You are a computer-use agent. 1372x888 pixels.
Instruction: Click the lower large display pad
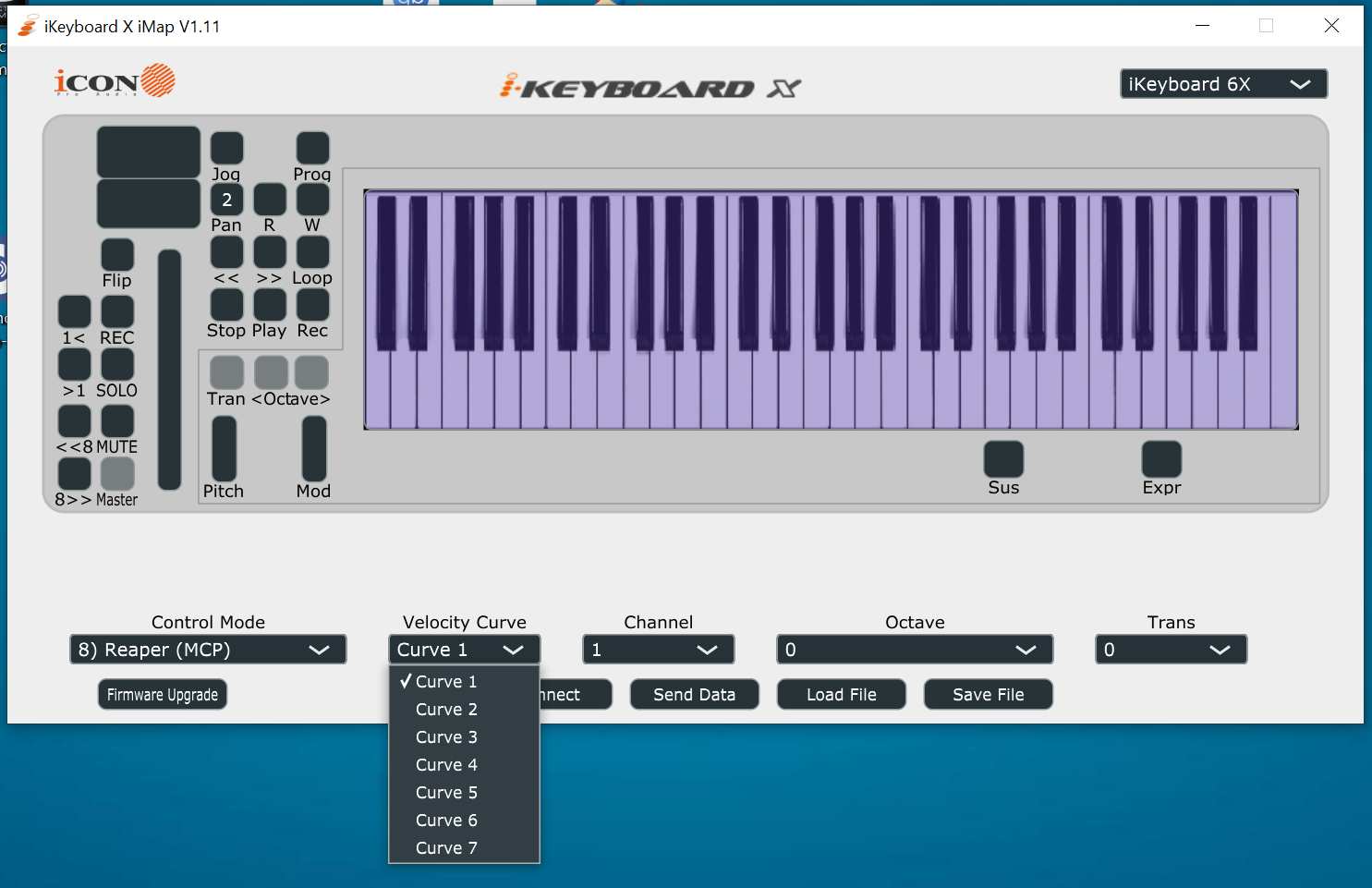pos(149,203)
